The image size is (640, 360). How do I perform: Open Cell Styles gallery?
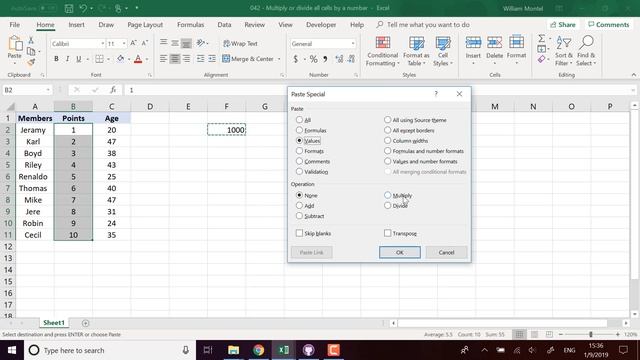point(442,51)
